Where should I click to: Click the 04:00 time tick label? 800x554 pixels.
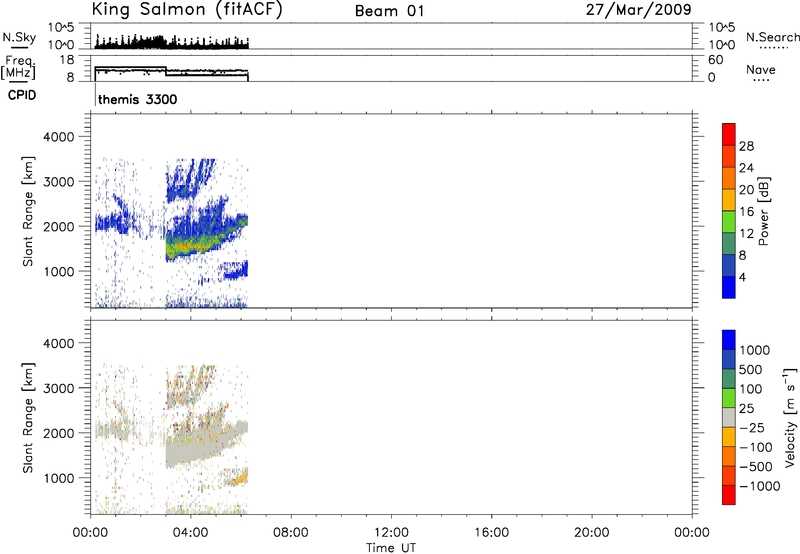[x=190, y=533]
